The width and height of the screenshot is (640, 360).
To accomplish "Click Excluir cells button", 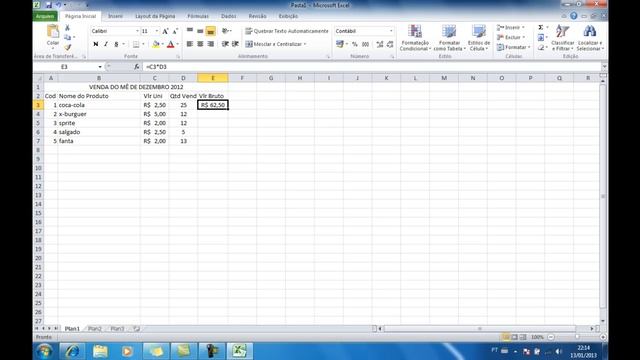I will (x=511, y=37).
